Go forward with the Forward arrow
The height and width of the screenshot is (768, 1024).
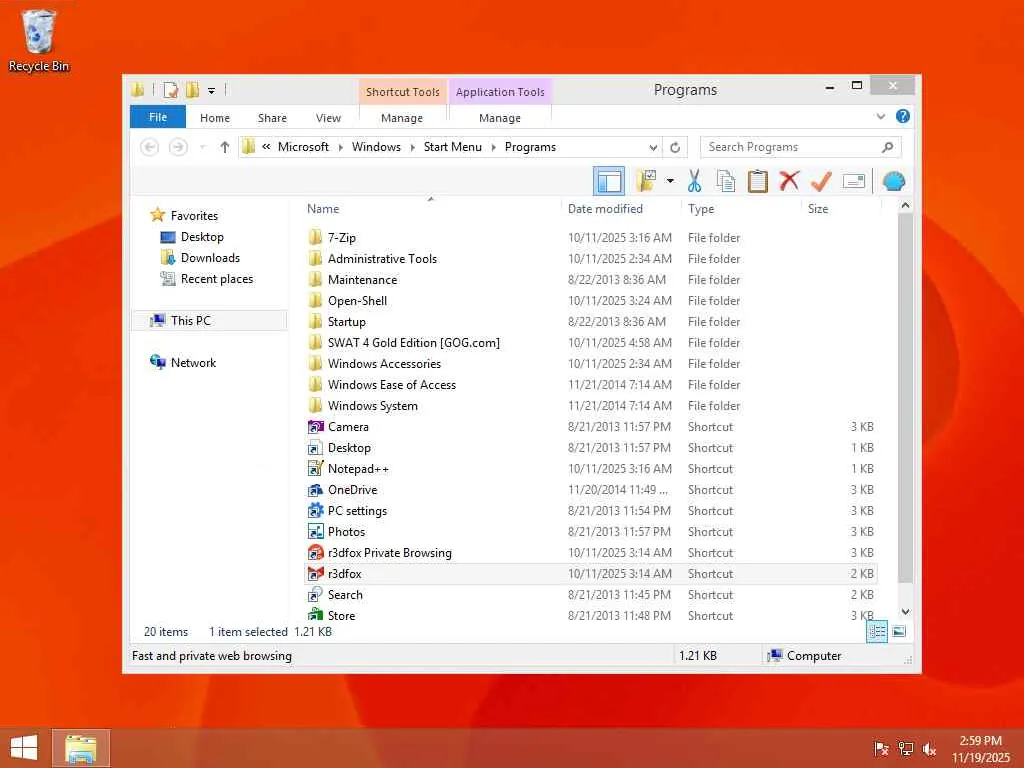pos(178,147)
